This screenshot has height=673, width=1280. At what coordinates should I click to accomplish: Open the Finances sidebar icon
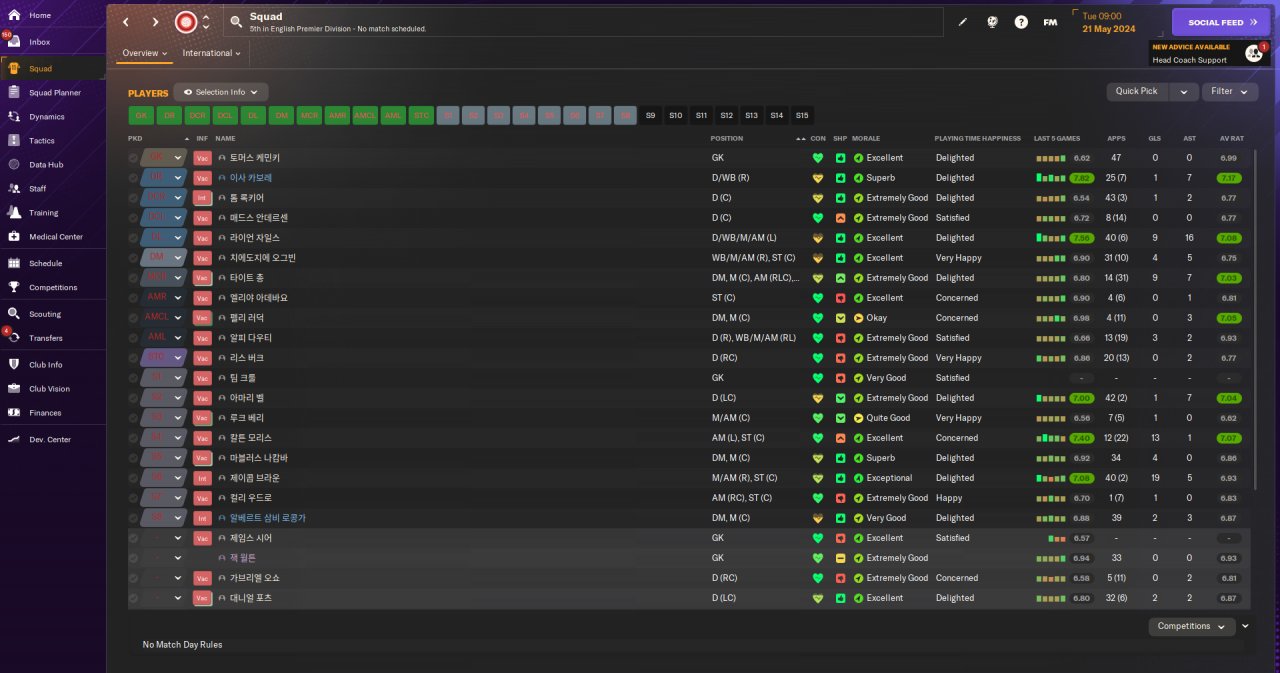[14, 412]
